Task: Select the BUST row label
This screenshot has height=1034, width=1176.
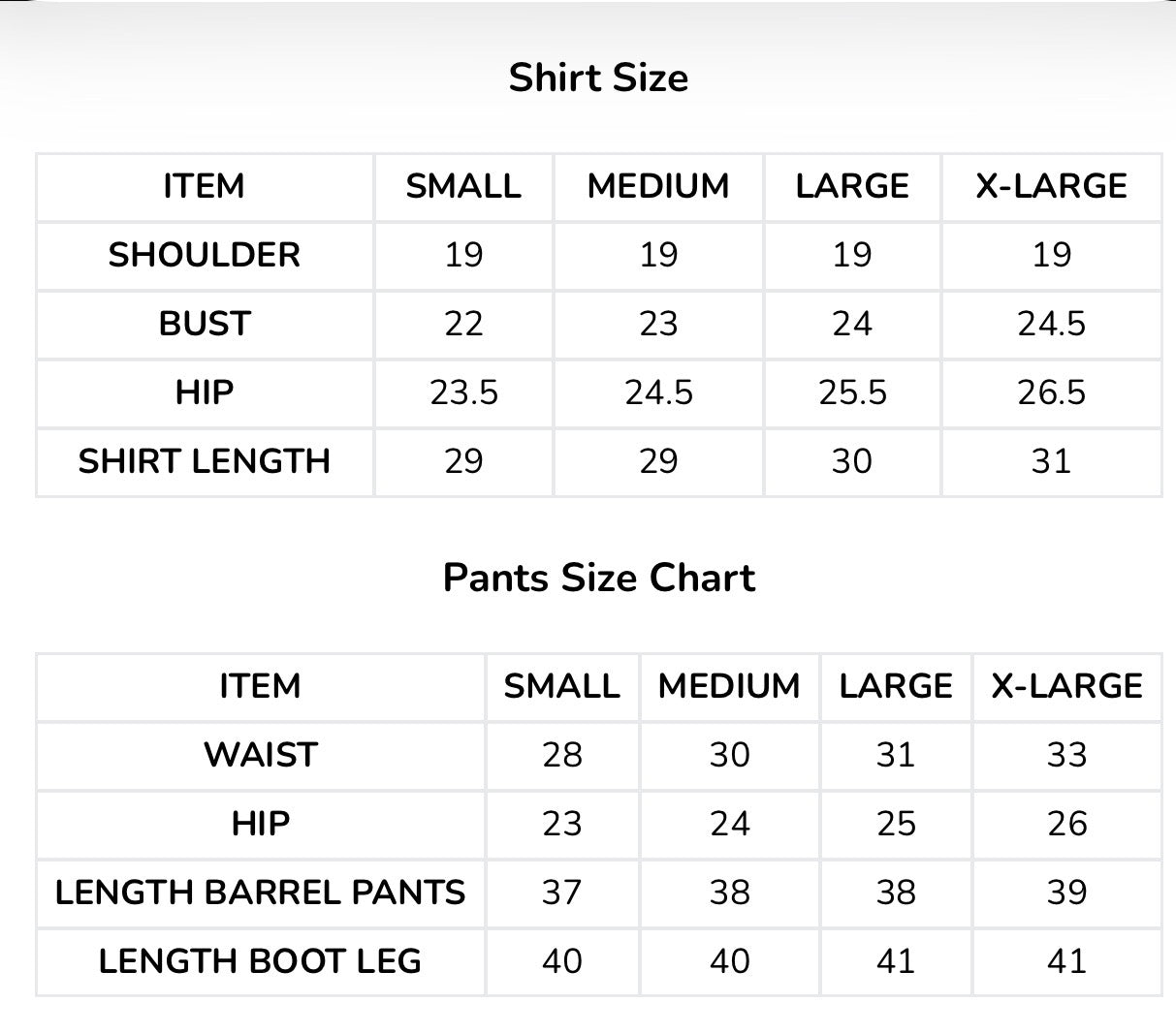Action: (x=205, y=324)
